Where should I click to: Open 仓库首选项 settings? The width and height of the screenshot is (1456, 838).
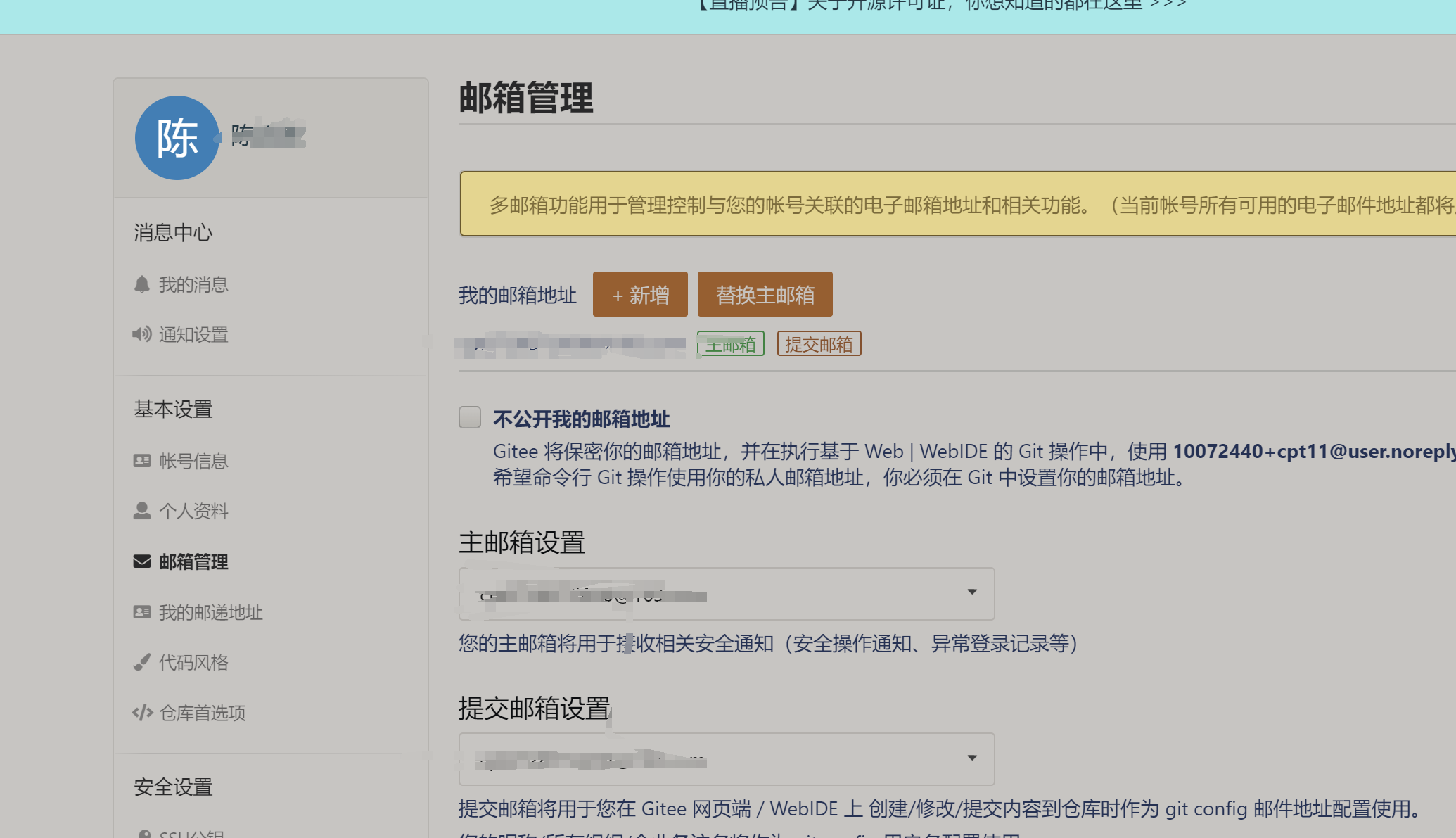(203, 713)
